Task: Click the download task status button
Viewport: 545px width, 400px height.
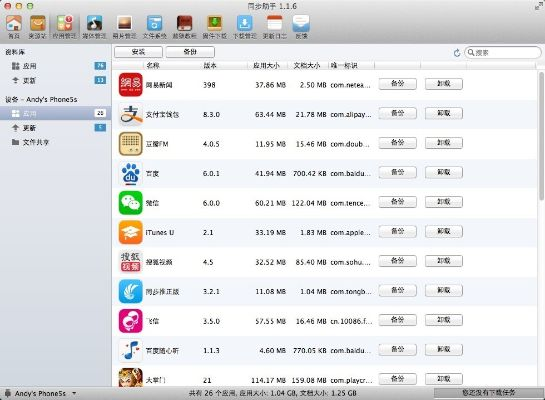Action: click(x=488, y=393)
